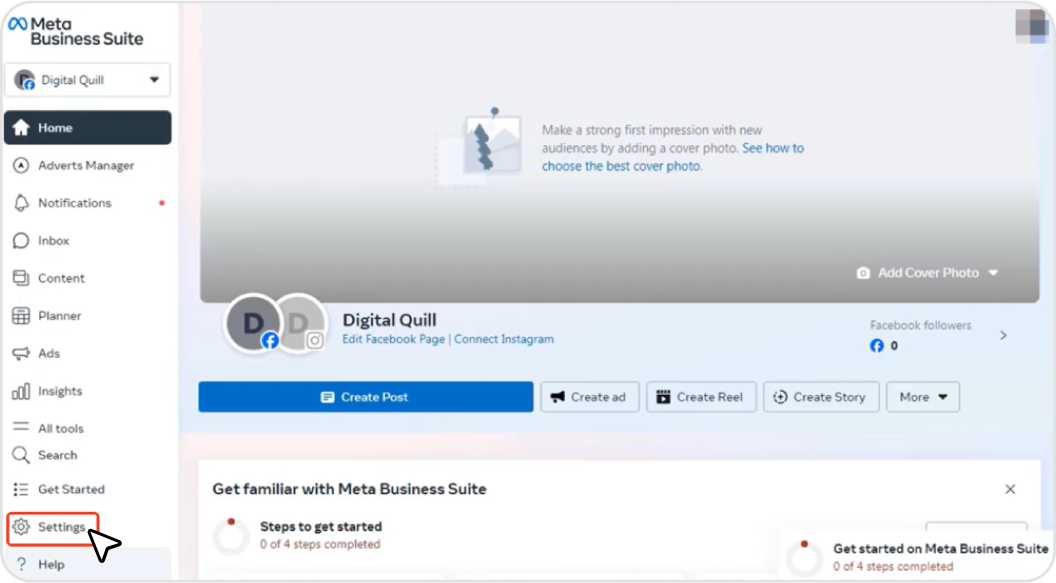Click the Create Reel button
The image size is (1056, 583).
point(699,397)
